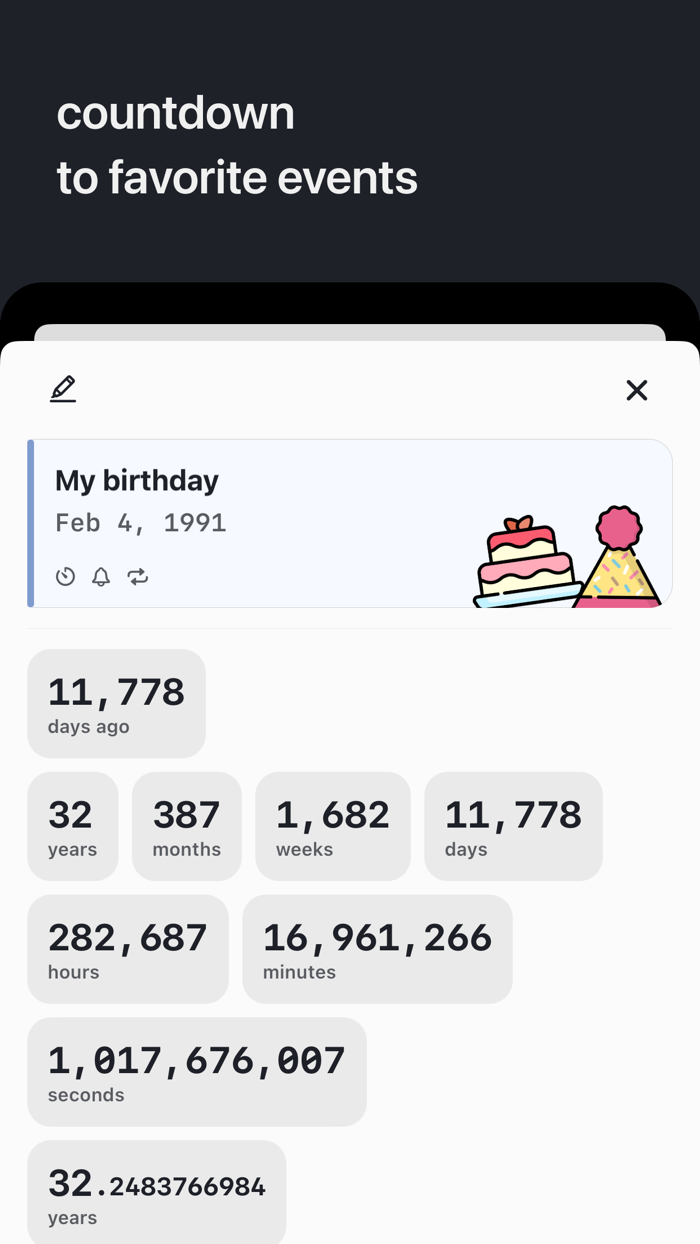Click the decimal years value 32.2483766984
Viewport: 700px width, 1244px height.
point(156,1193)
